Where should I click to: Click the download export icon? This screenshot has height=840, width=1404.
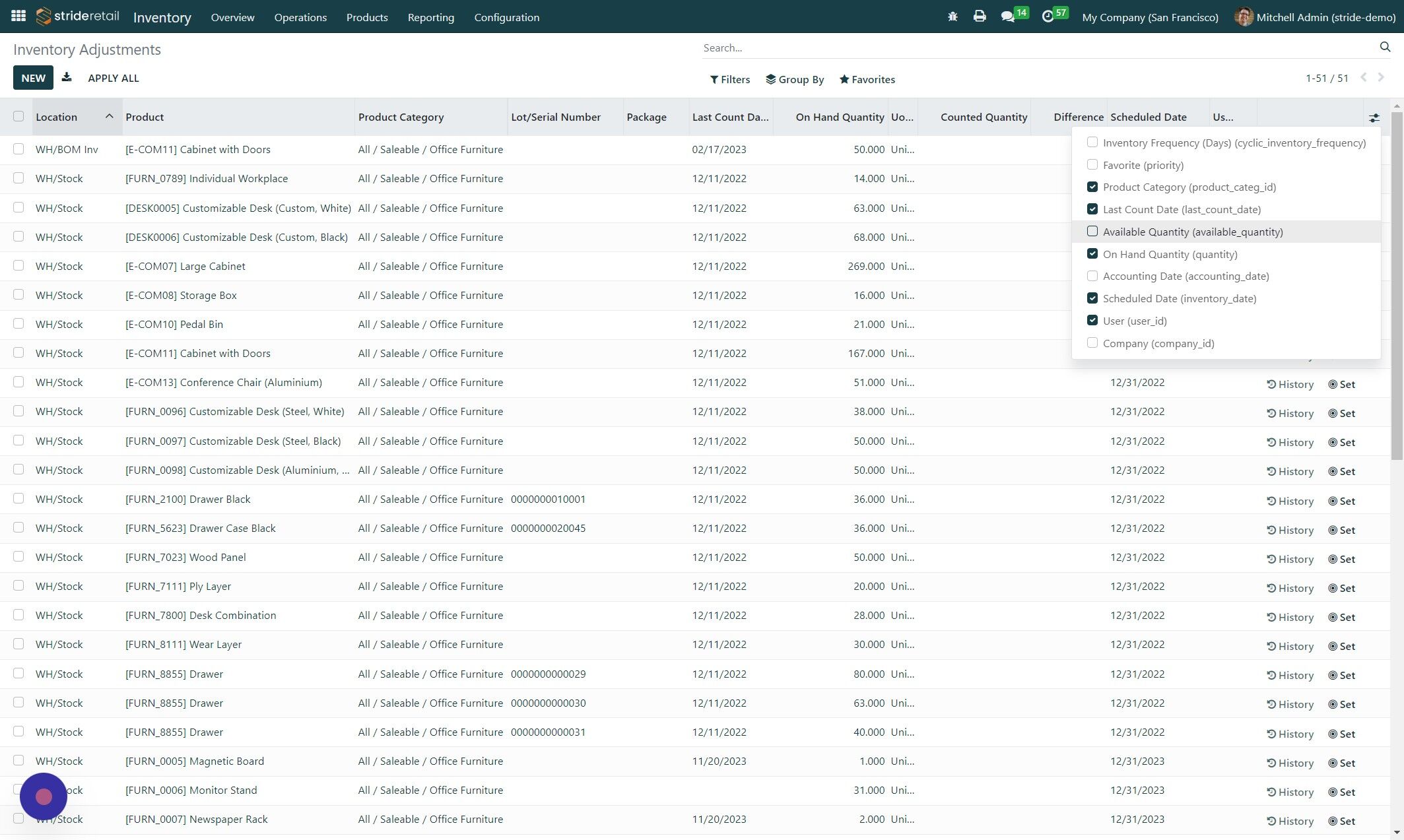coord(67,78)
